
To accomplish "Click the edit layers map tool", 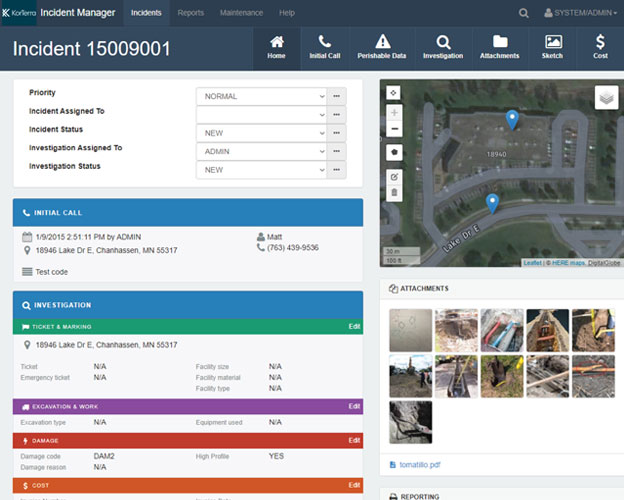I will (394, 176).
